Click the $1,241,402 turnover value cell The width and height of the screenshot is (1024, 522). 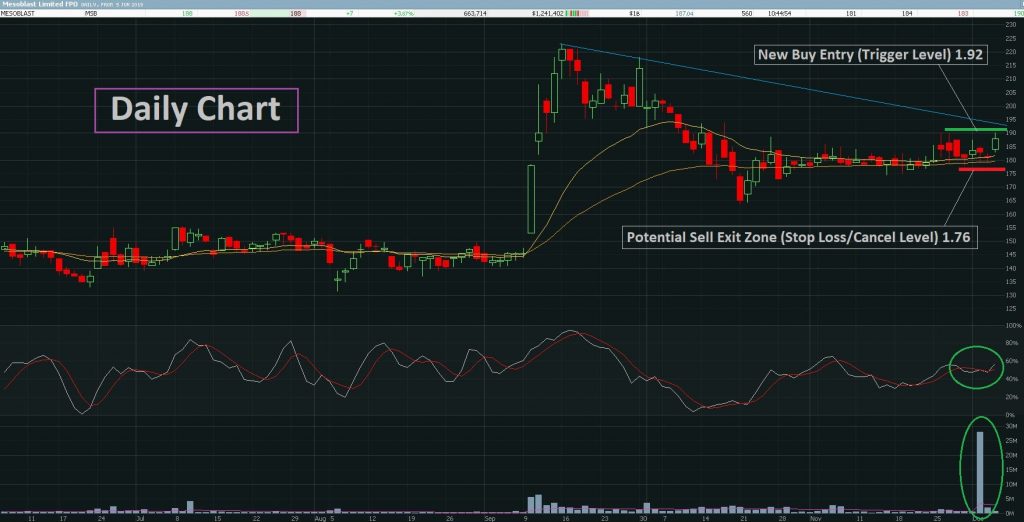[x=547, y=13]
